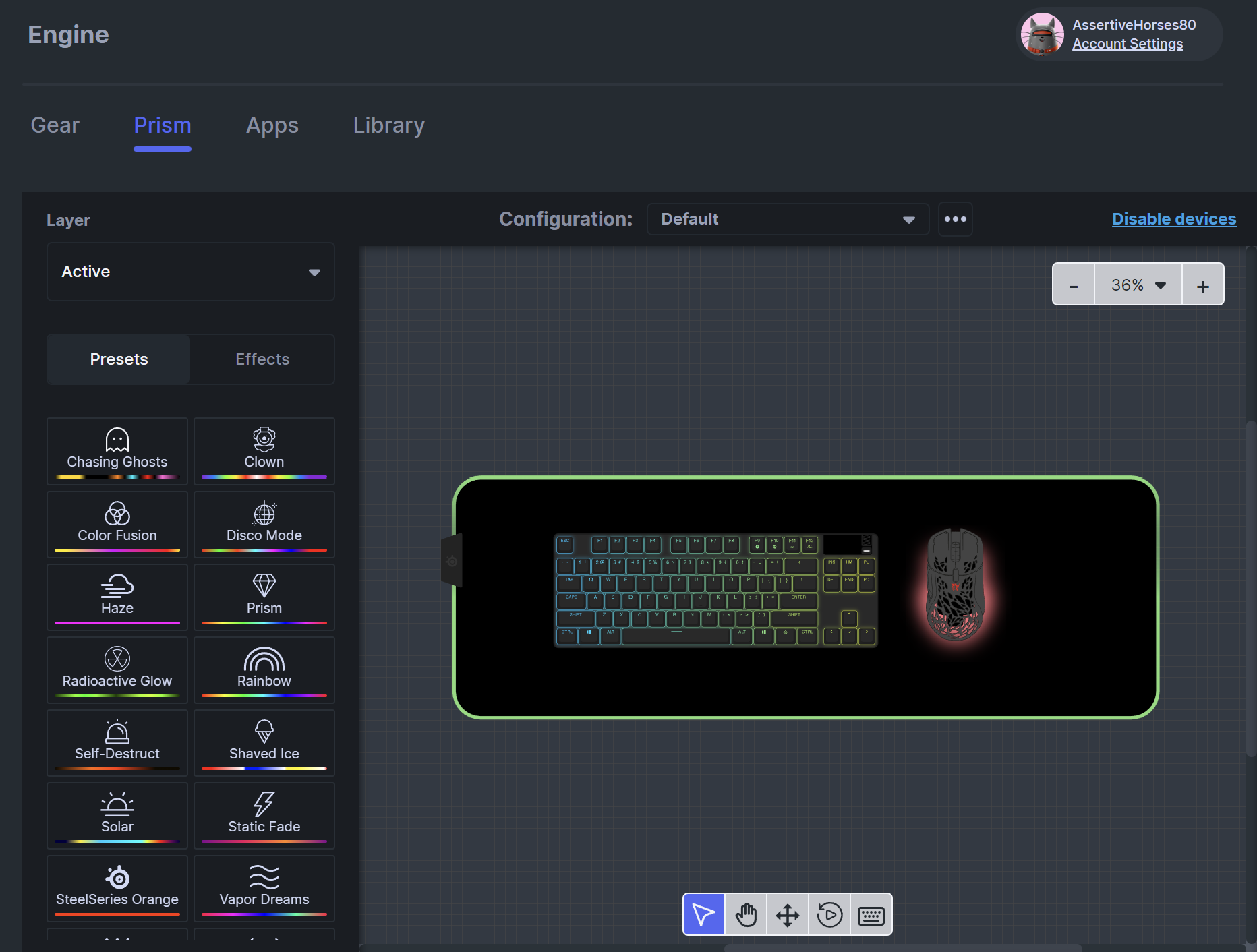Open the Layer Active dropdown

coord(191,272)
